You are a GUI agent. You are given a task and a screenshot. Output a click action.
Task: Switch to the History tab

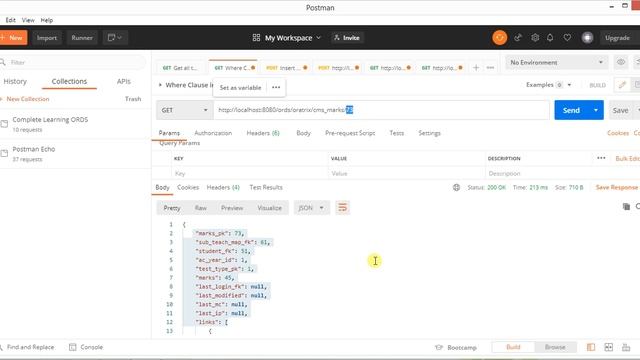pyautogui.click(x=15, y=81)
